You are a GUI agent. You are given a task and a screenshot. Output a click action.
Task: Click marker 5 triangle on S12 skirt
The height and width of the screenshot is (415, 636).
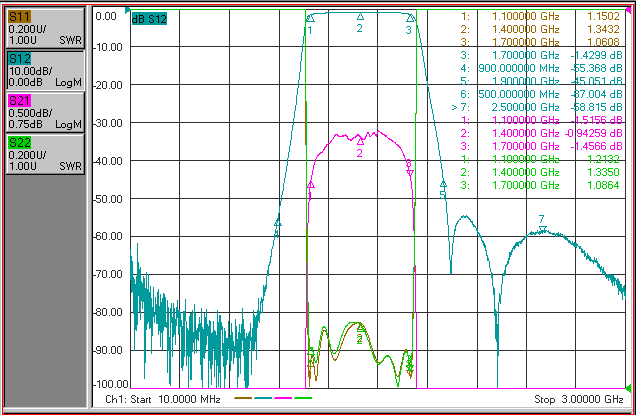point(443,184)
